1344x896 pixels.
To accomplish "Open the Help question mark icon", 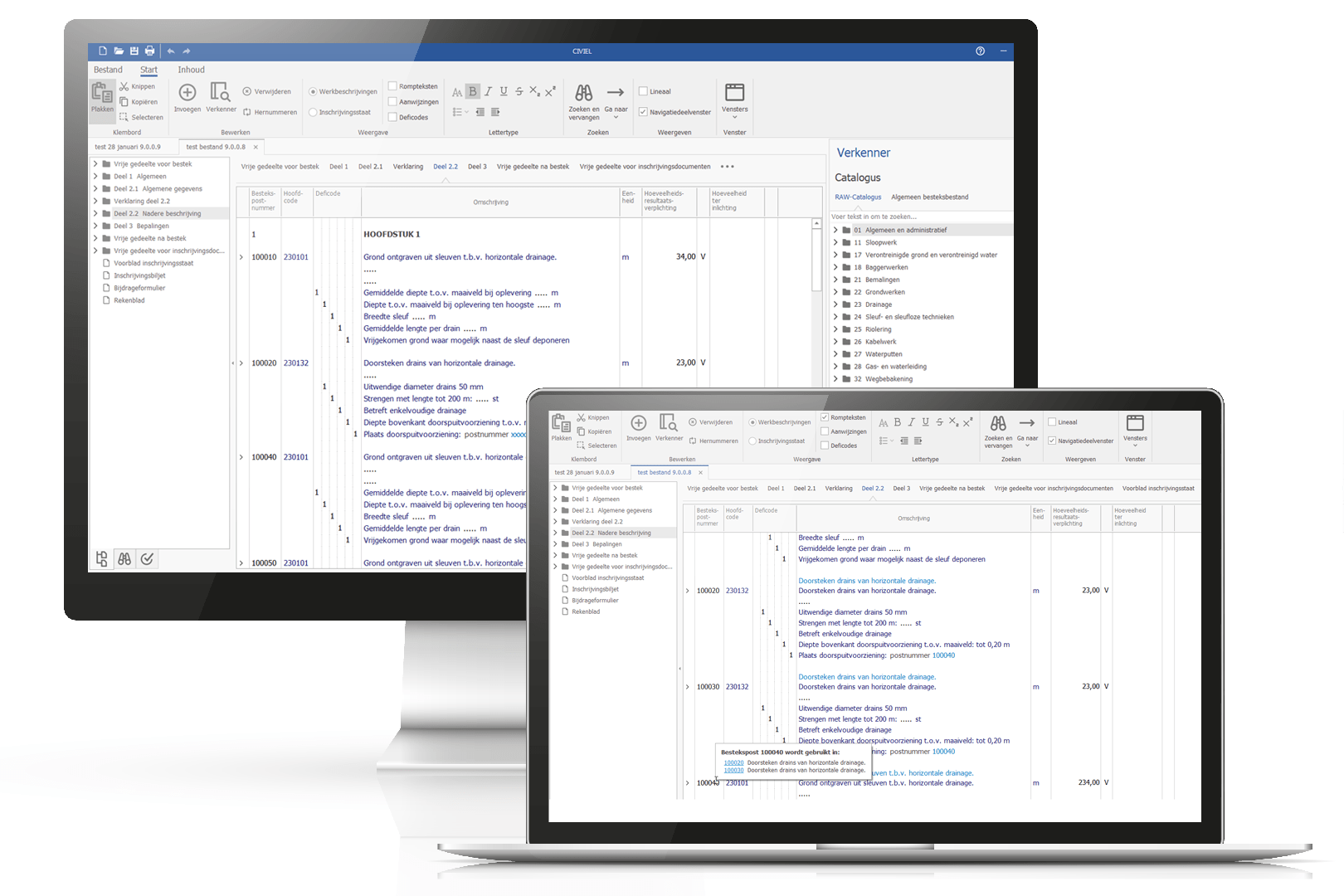I will coord(980,51).
